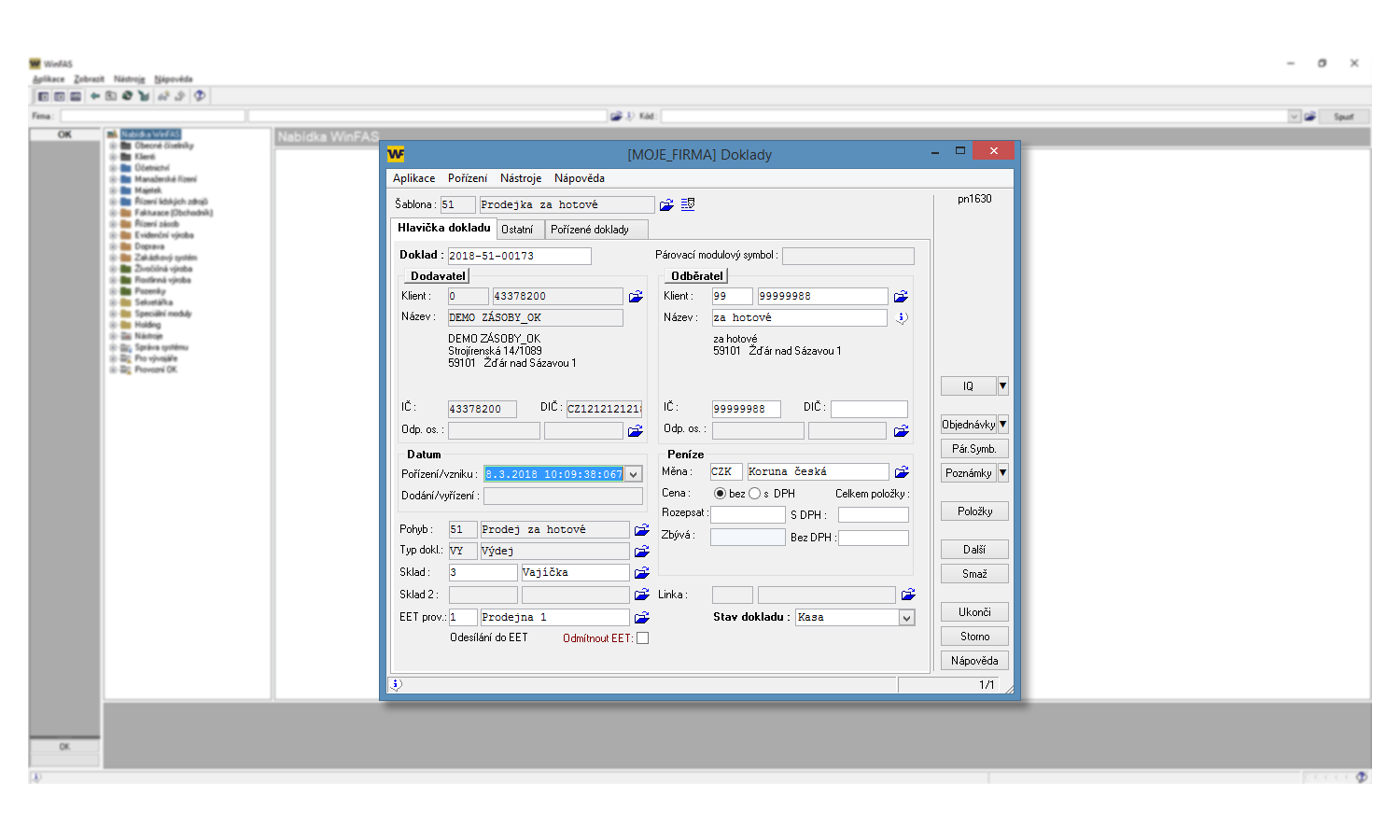Click the Spusť button in WinFAS window
This screenshot has height=840, width=1400.
[1344, 117]
